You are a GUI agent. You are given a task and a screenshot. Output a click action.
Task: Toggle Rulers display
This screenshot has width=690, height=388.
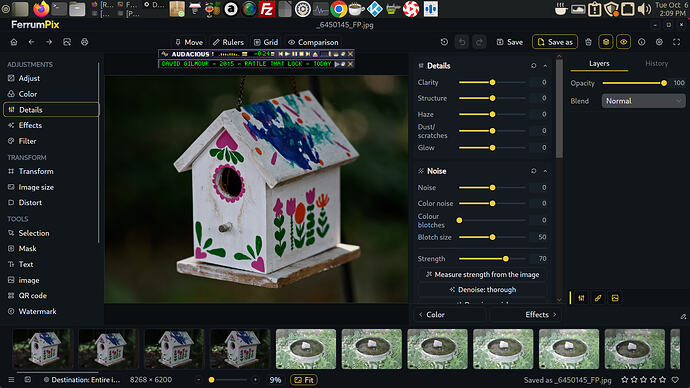(x=228, y=42)
